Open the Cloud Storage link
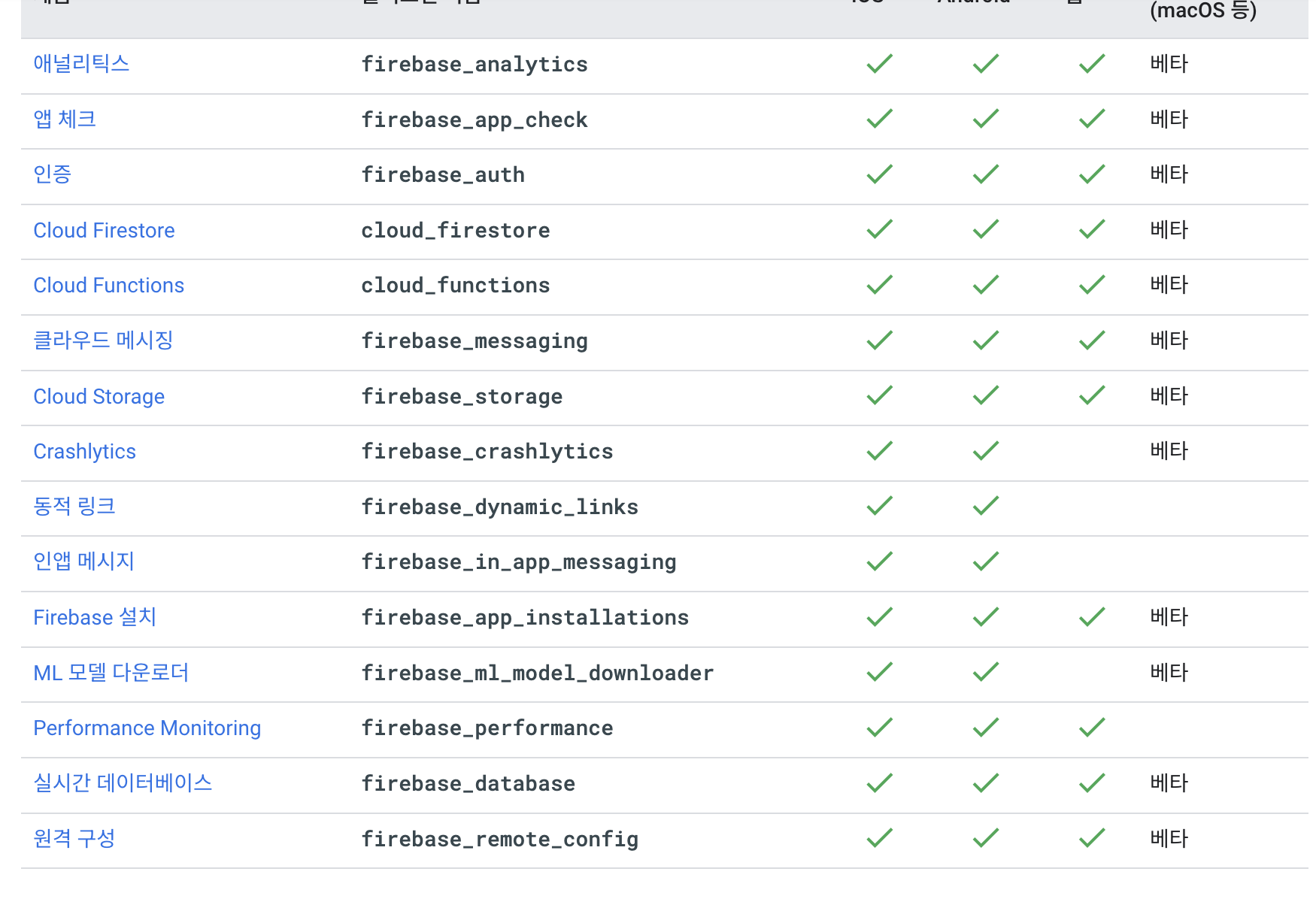This screenshot has width=1316, height=911. 99,396
